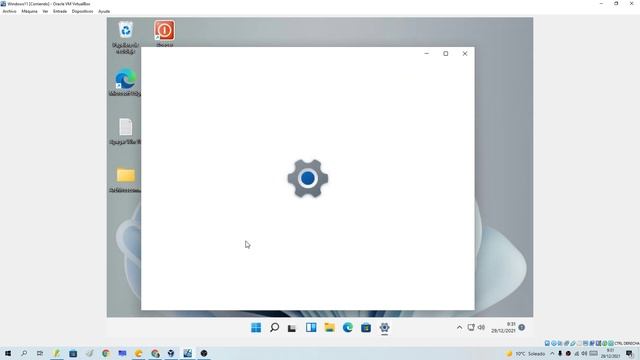Open the guest notification badge beside clock

pyautogui.click(x=522, y=327)
